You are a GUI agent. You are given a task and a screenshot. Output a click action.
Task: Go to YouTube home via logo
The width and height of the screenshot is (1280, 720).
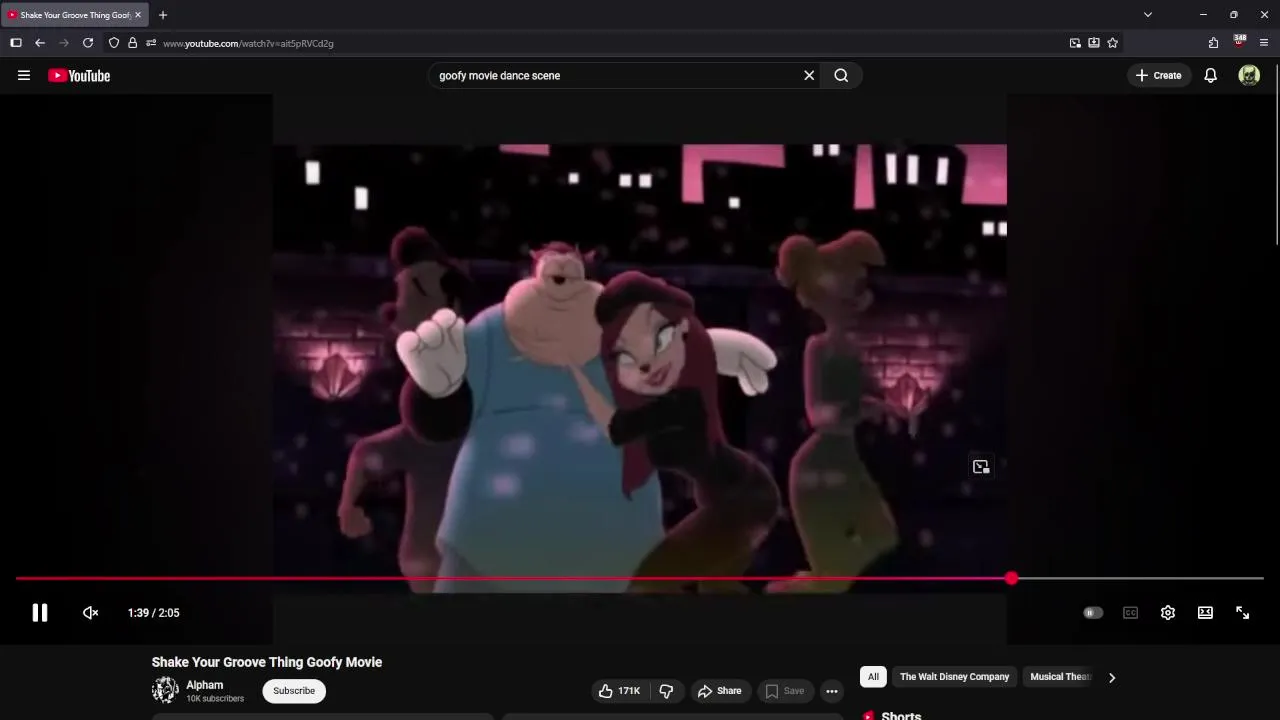pyautogui.click(x=79, y=75)
